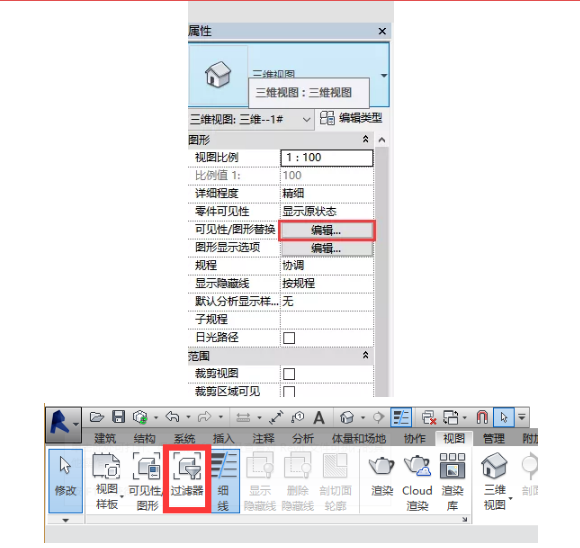The height and width of the screenshot is (548, 580).
Task: Click Remove Hidden Lines (删除隐藏线) icon
Action: pyautogui.click(x=297, y=482)
